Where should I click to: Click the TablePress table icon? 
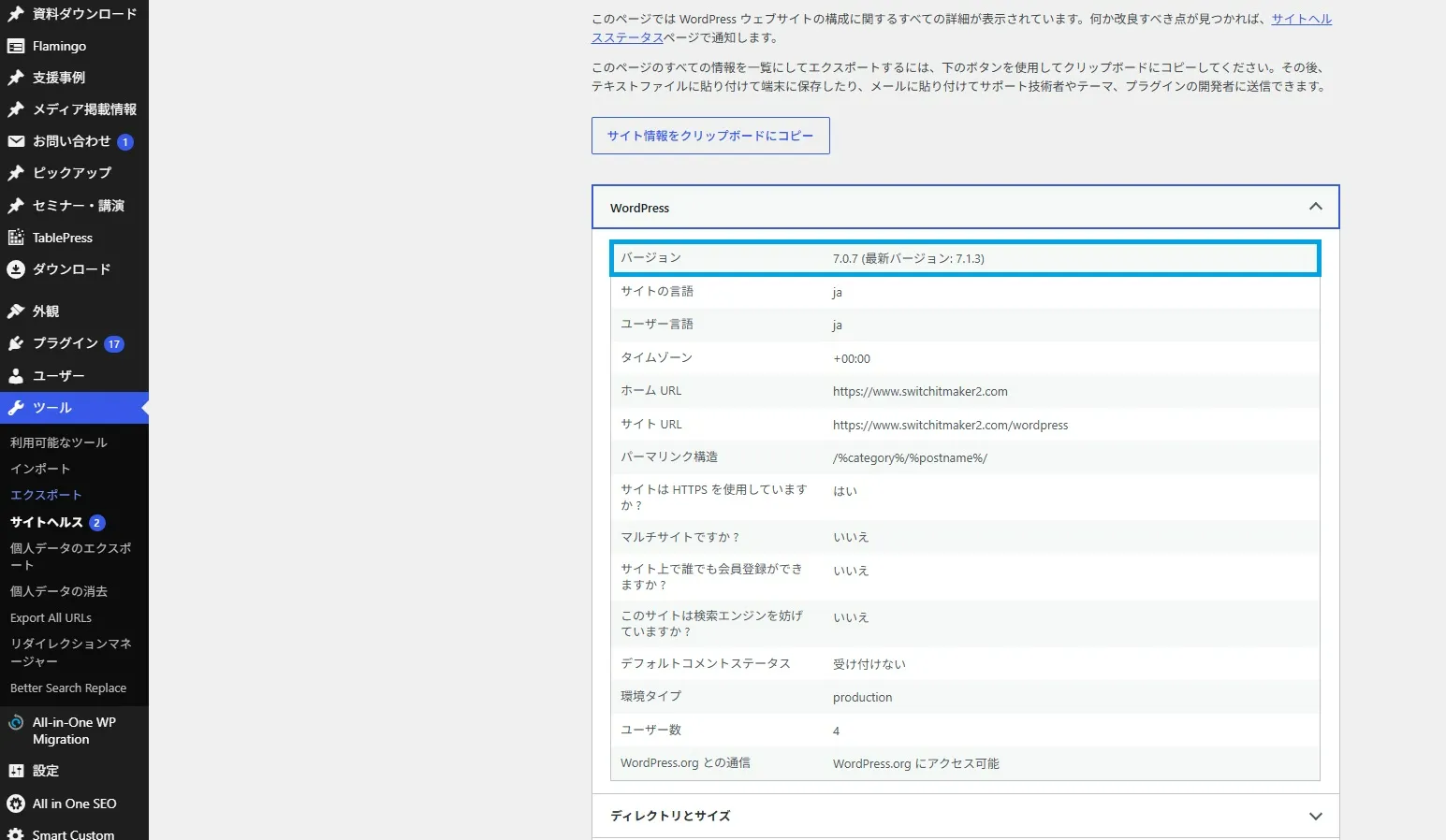coord(16,238)
